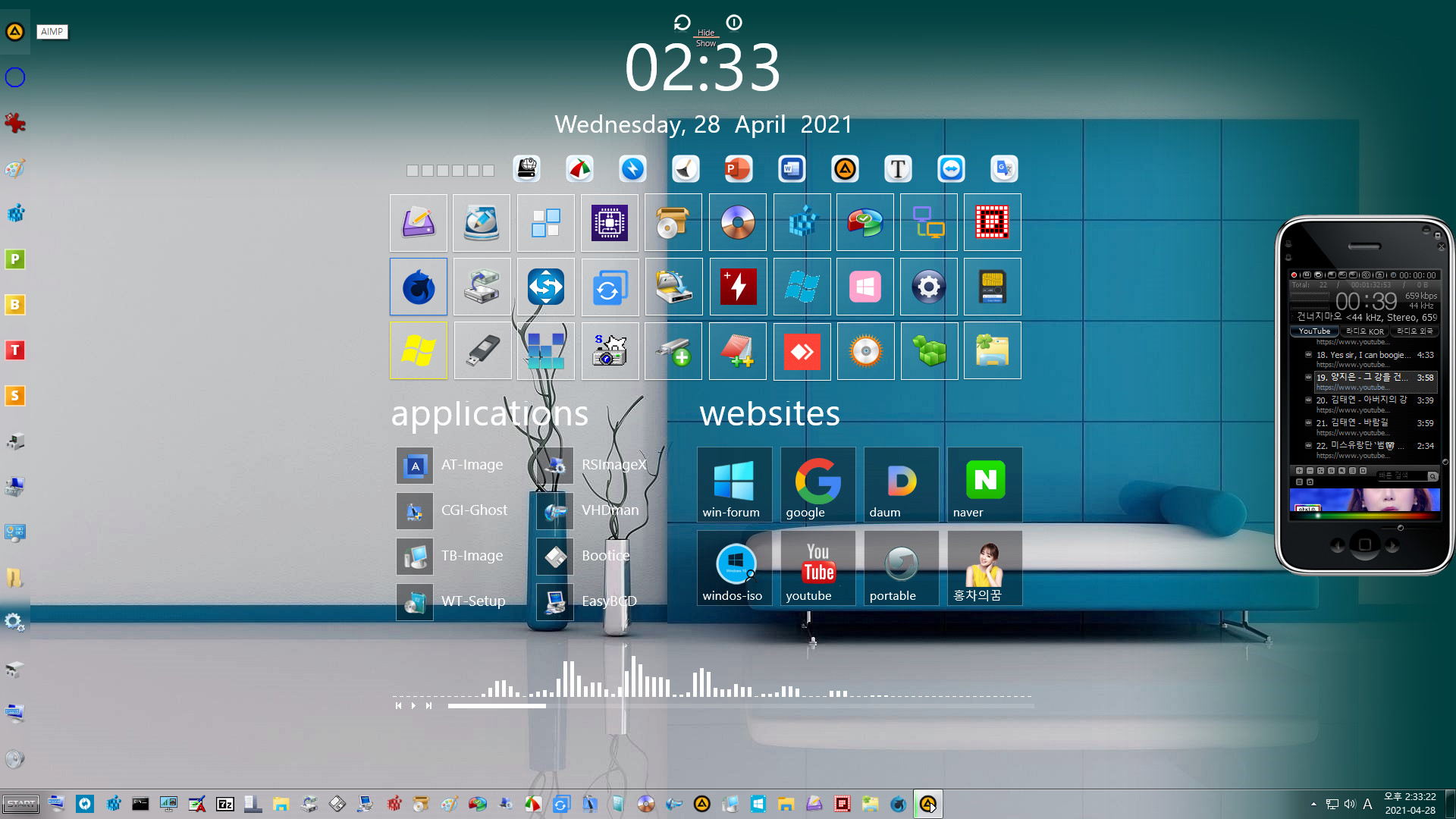The image size is (1456, 819).
Task: Open the command prompt taskbar icon
Action: tap(140, 804)
